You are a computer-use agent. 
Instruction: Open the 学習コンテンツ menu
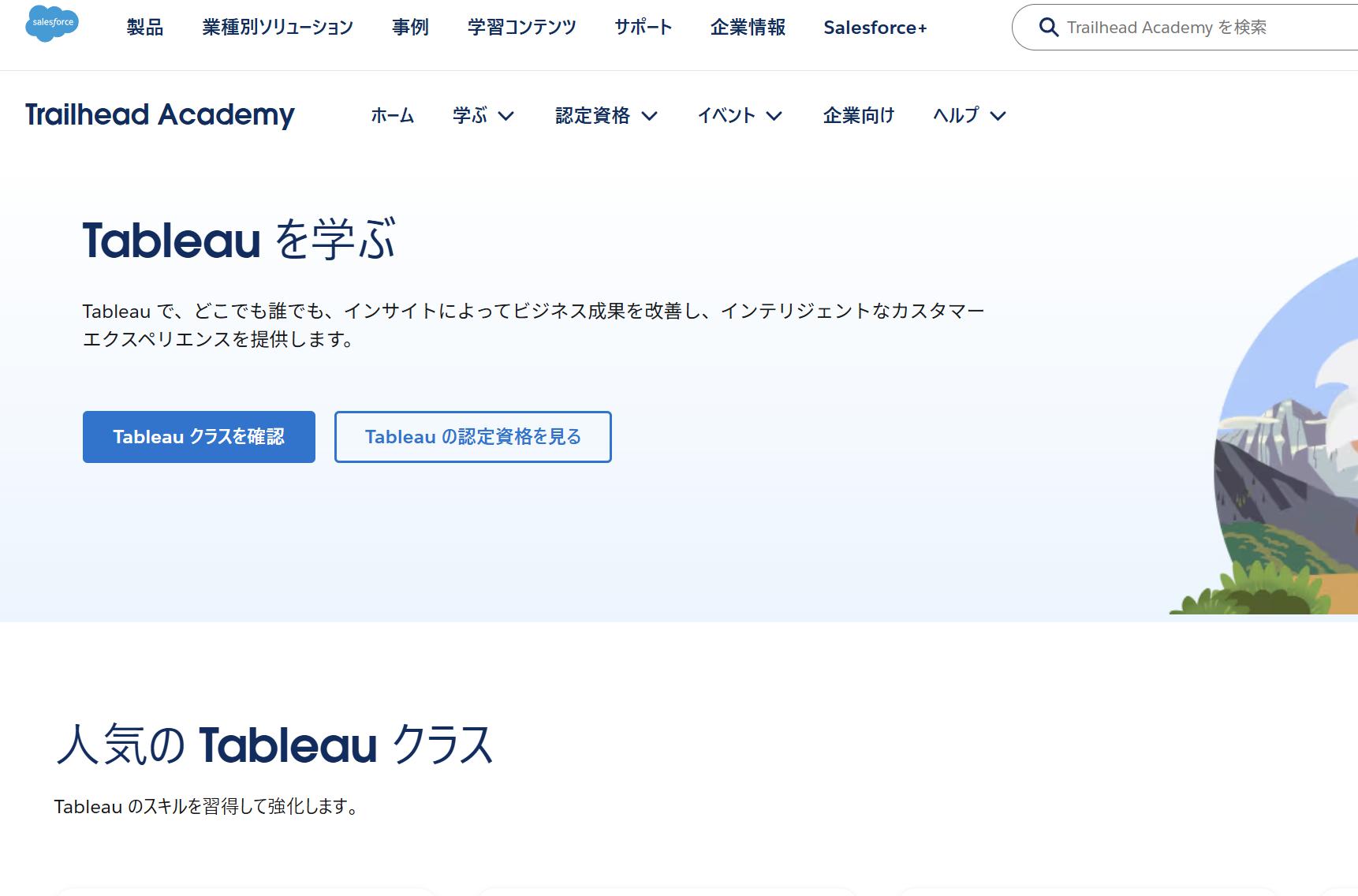521,28
